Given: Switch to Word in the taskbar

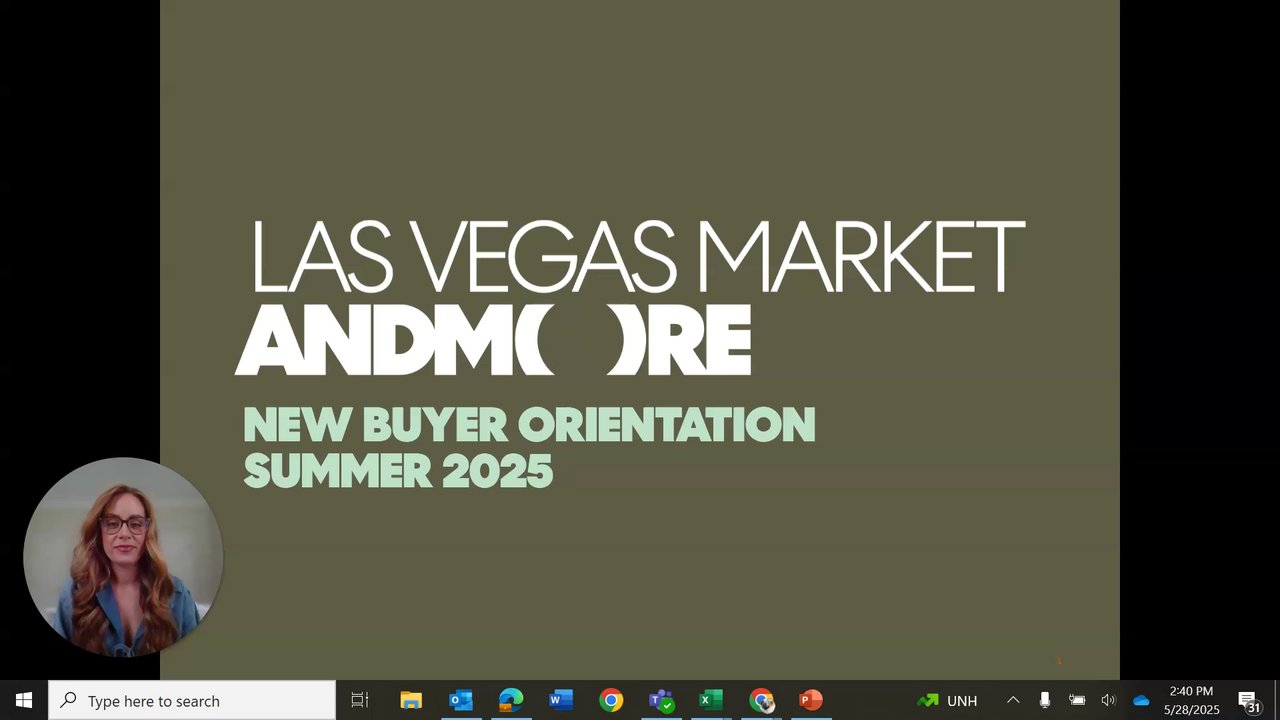Looking at the screenshot, I should click(x=561, y=700).
